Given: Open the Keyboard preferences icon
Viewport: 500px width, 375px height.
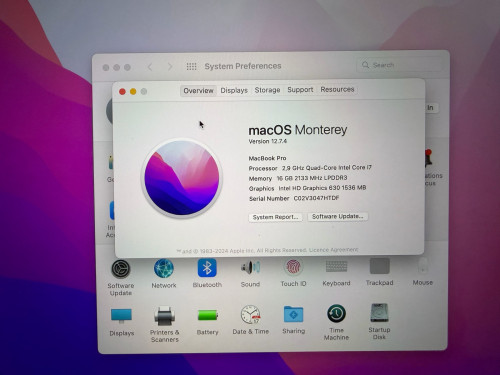Looking at the screenshot, I should tap(336, 266).
